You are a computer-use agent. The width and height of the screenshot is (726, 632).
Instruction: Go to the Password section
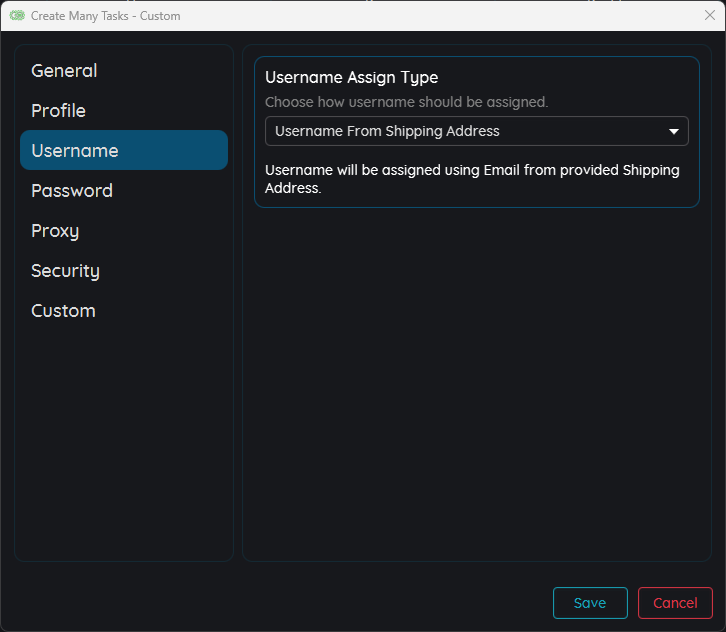(x=72, y=191)
